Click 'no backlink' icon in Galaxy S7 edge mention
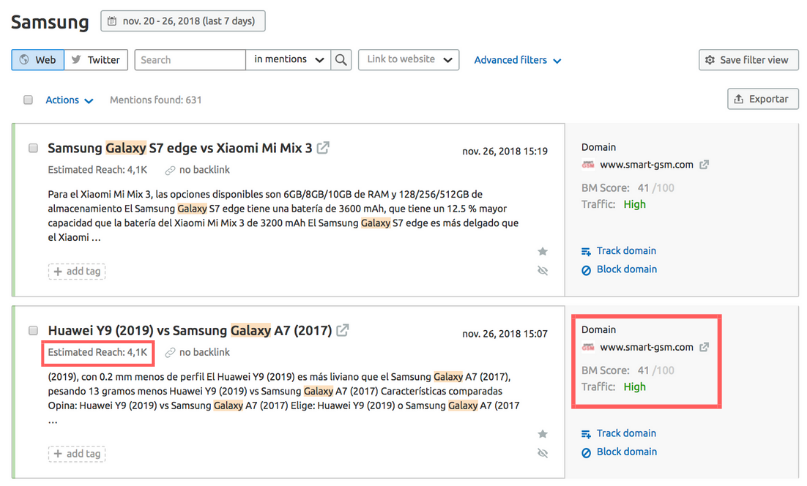The width and height of the screenshot is (807, 486). click(170, 170)
